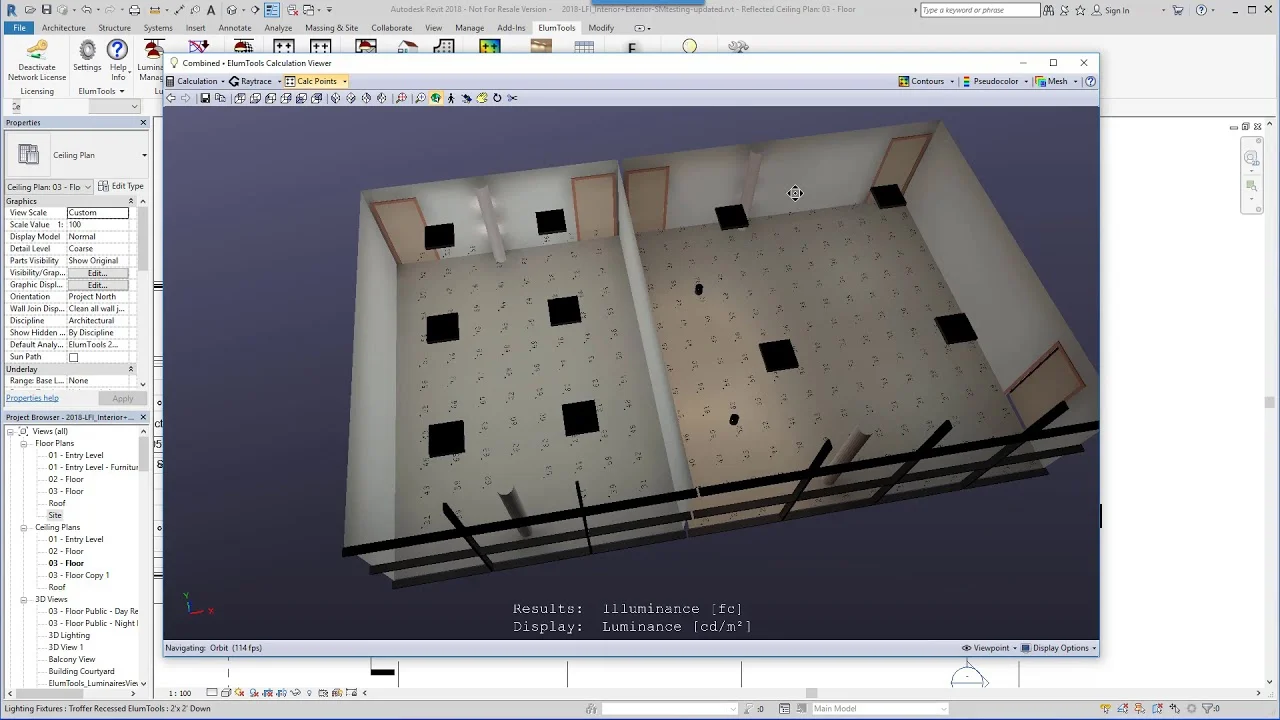This screenshot has height=720, width=1280.
Task: Collapse the 3D Views tree node
Action: coord(24,599)
